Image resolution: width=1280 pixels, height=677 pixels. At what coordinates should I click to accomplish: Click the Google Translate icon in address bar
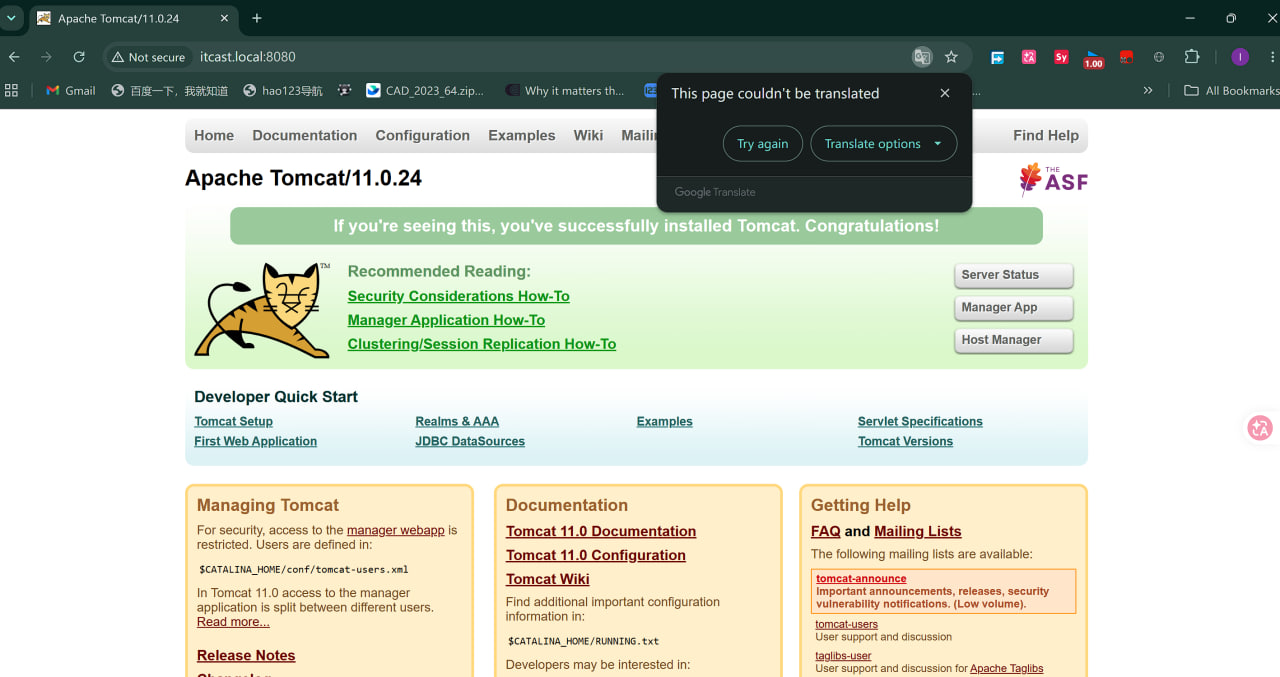click(922, 57)
